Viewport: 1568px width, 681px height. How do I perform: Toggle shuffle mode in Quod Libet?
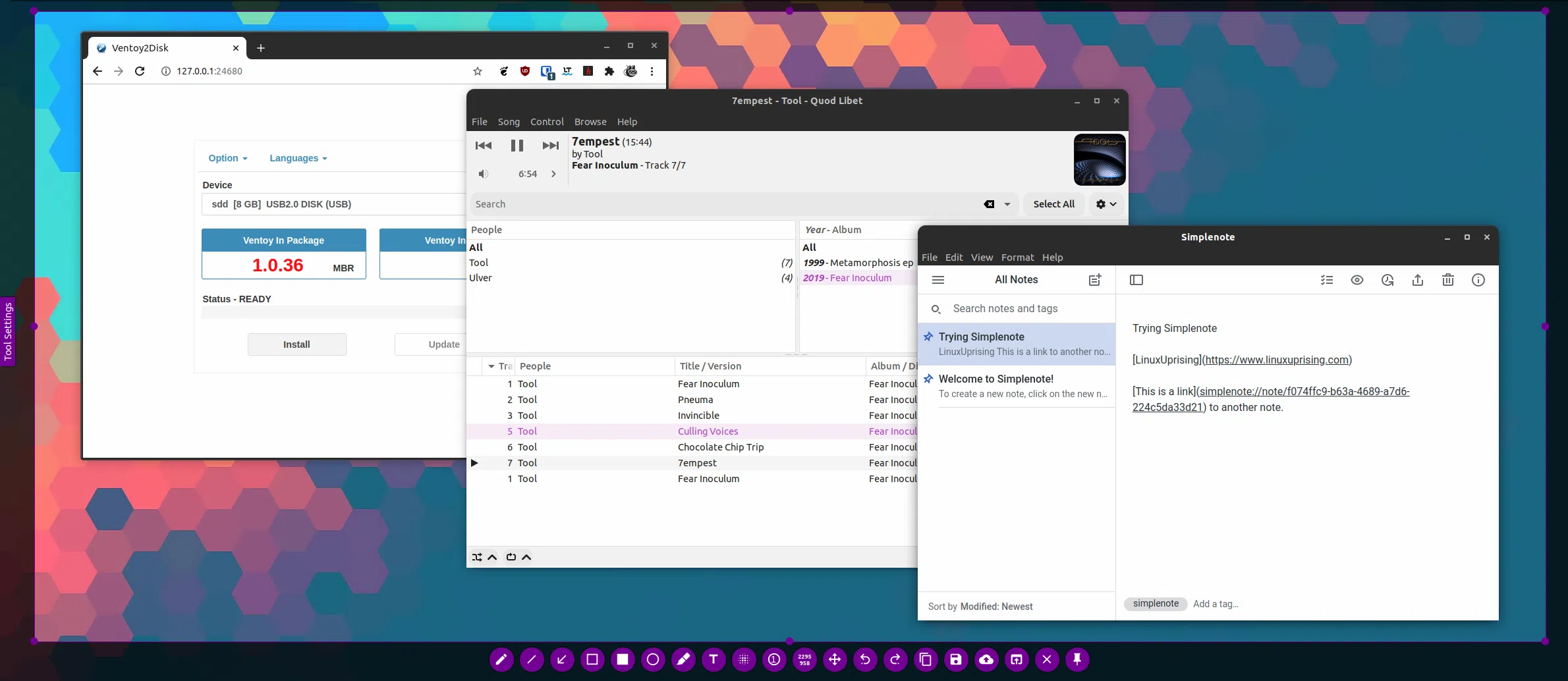pos(477,557)
